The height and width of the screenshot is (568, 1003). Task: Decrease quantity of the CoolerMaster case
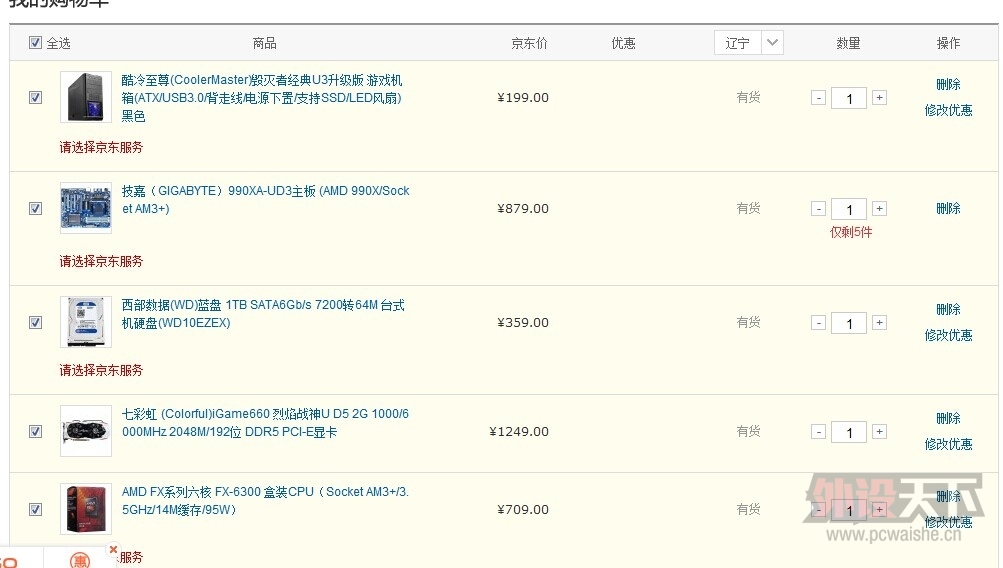coord(818,98)
